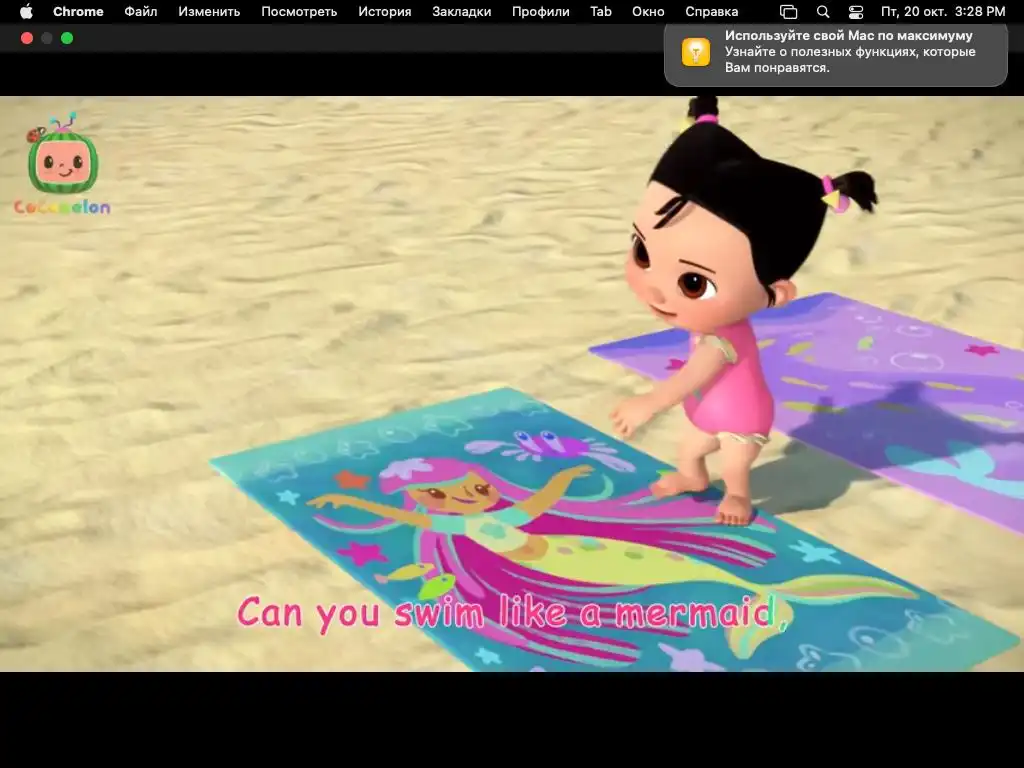
Task: Click the grey minimize window button
Action: point(47,38)
